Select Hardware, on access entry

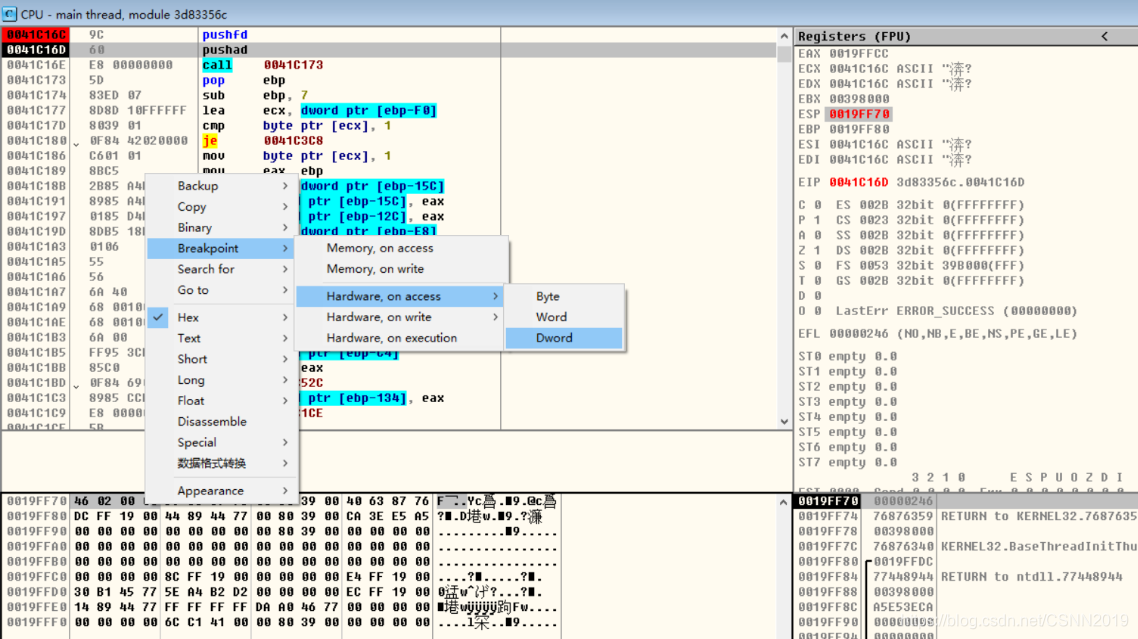(402, 296)
